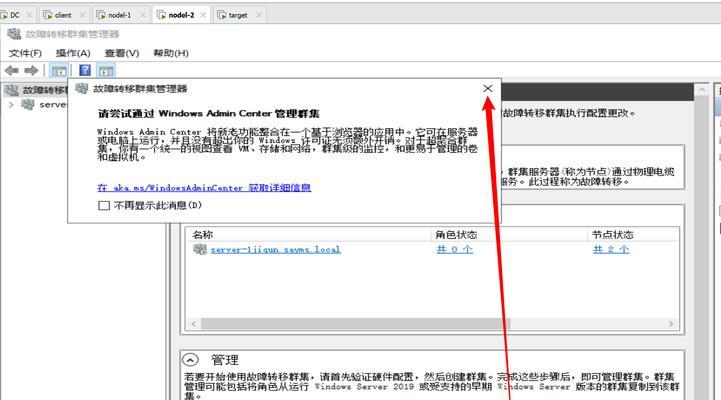Open the aka.ms/WindowsAdminCenter details link

point(204,188)
